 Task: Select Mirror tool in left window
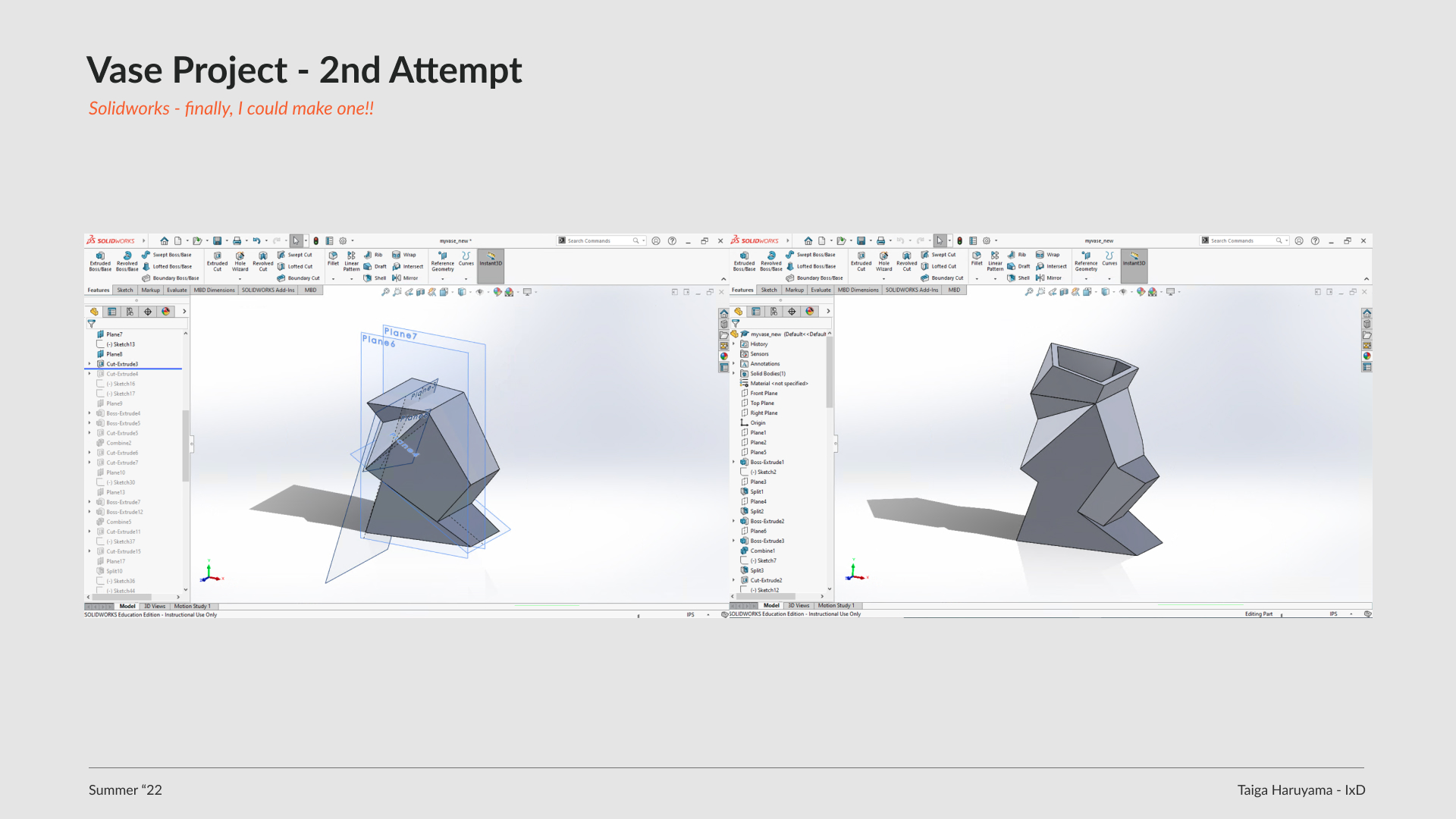pos(406,278)
